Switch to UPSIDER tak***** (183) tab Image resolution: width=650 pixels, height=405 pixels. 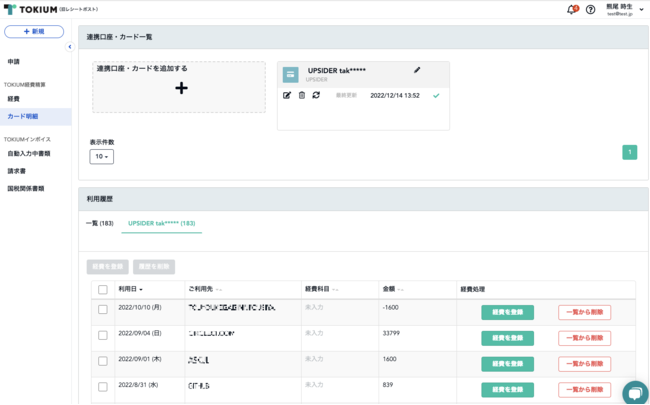162,223
